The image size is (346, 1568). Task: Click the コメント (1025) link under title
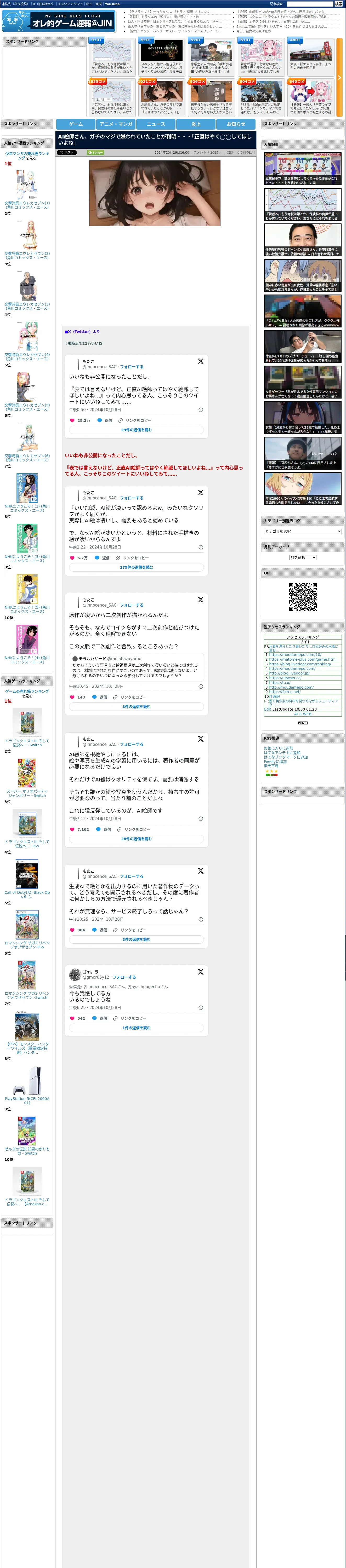[x=207, y=153]
